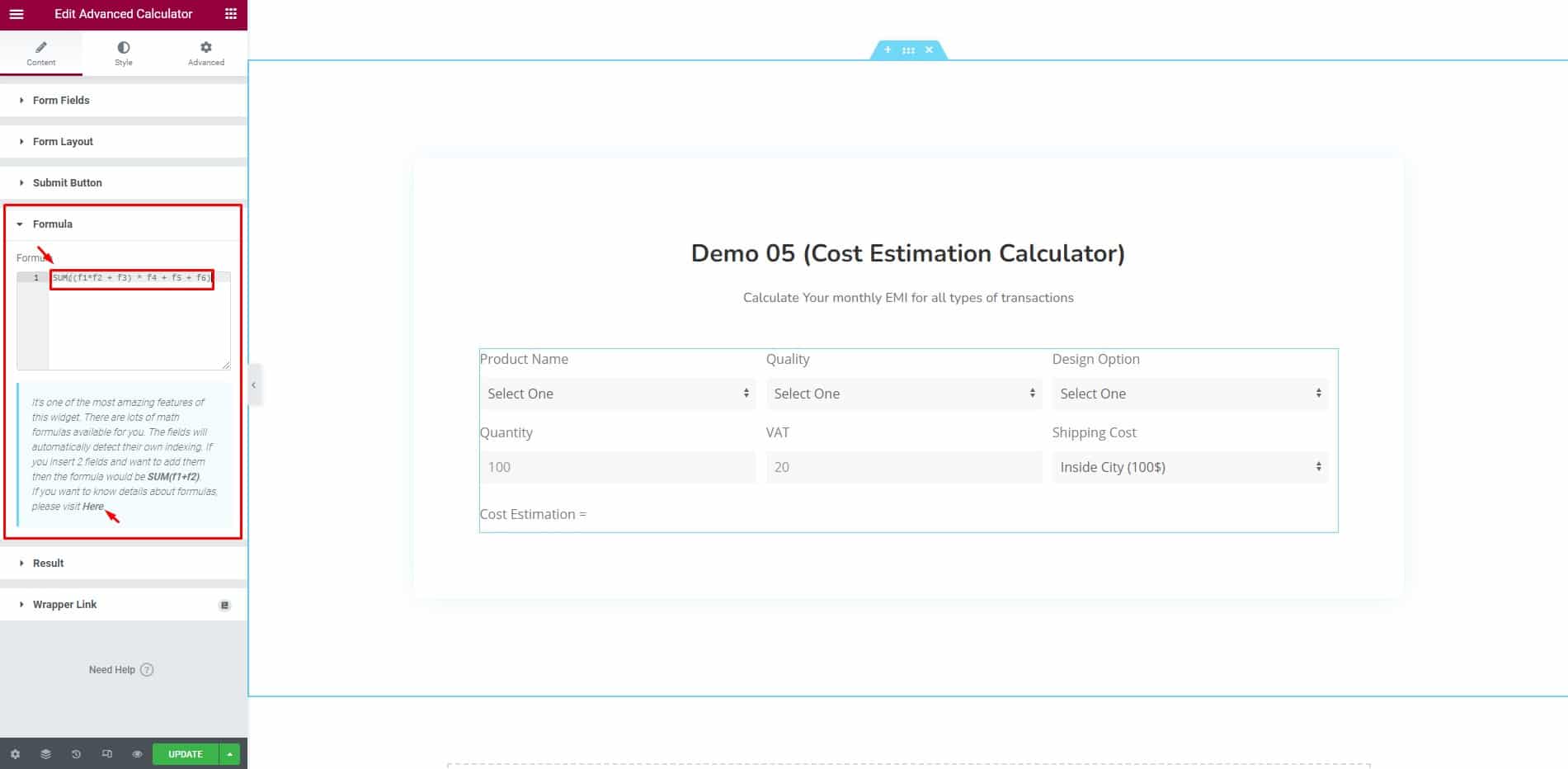Open the Product Name dropdown
Viewport: 1568px width, 769px height.
tap(617, 394)
